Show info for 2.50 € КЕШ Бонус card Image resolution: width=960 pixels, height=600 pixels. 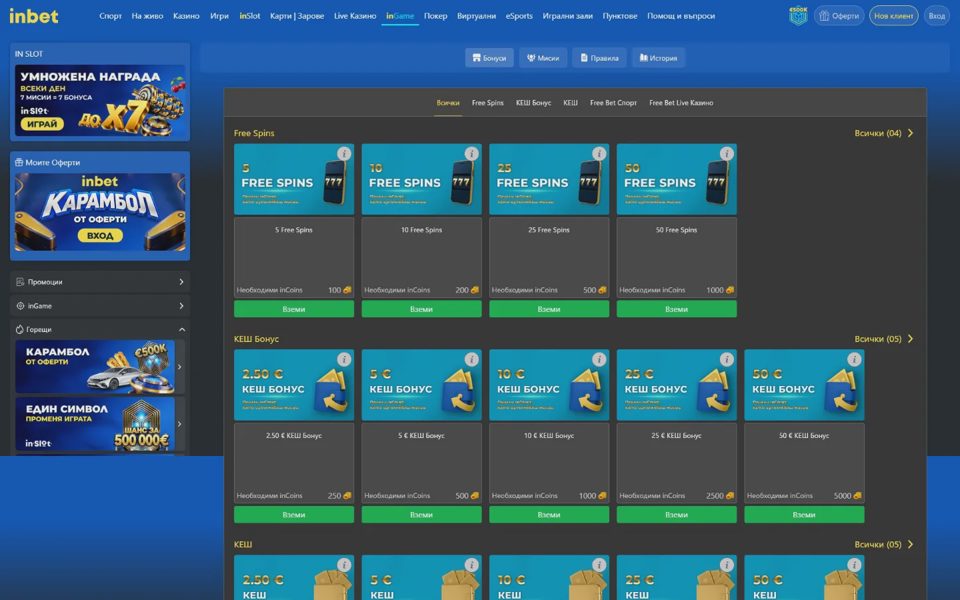tap(344, 359)
